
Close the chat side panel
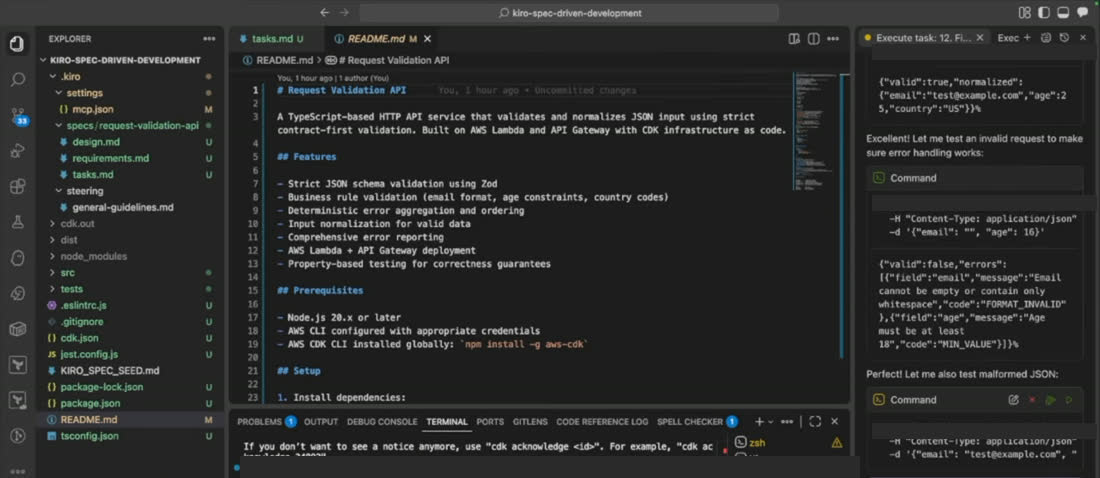[1083, 38]
